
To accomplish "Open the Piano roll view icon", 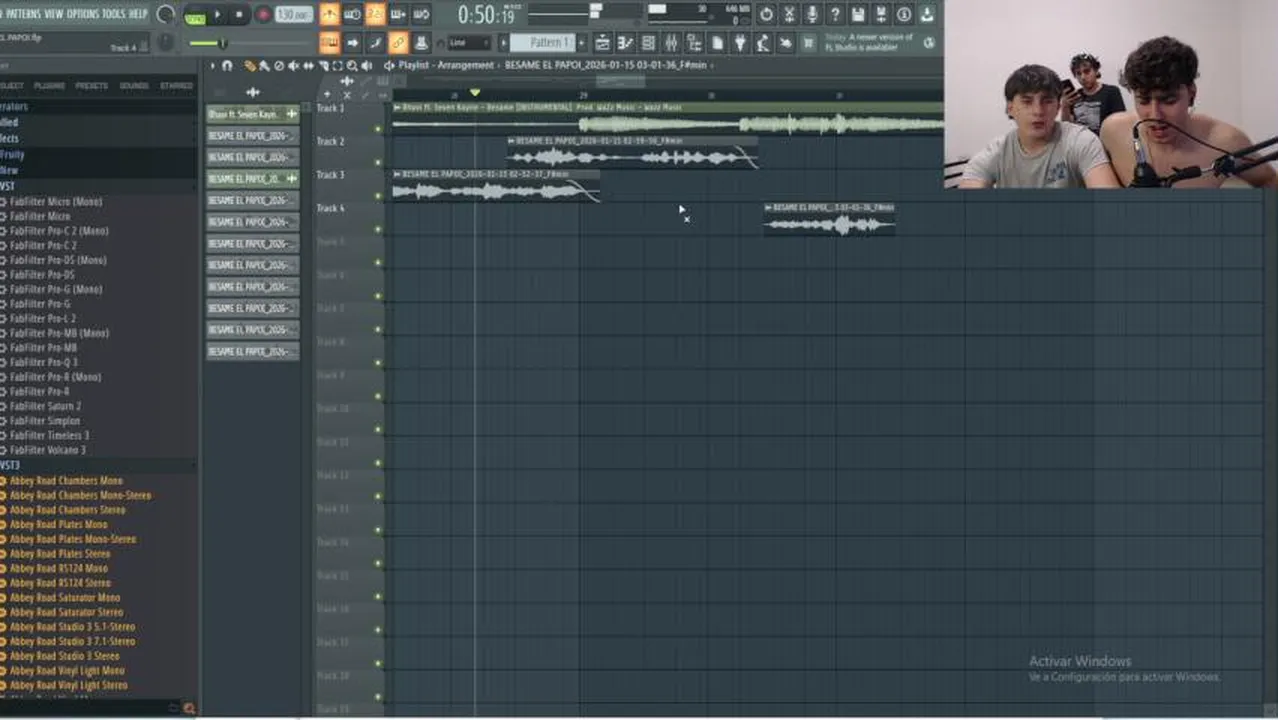I will point(625,42).
